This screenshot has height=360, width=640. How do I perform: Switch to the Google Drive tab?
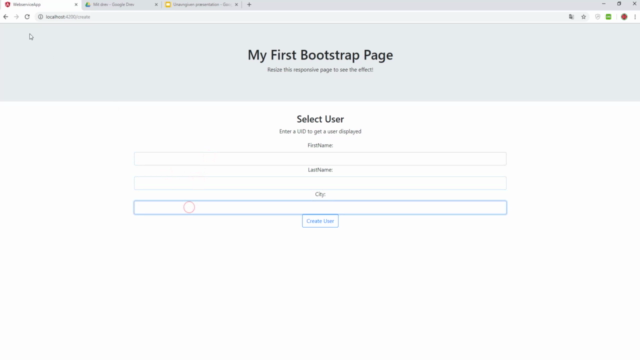tap(121, 4)
